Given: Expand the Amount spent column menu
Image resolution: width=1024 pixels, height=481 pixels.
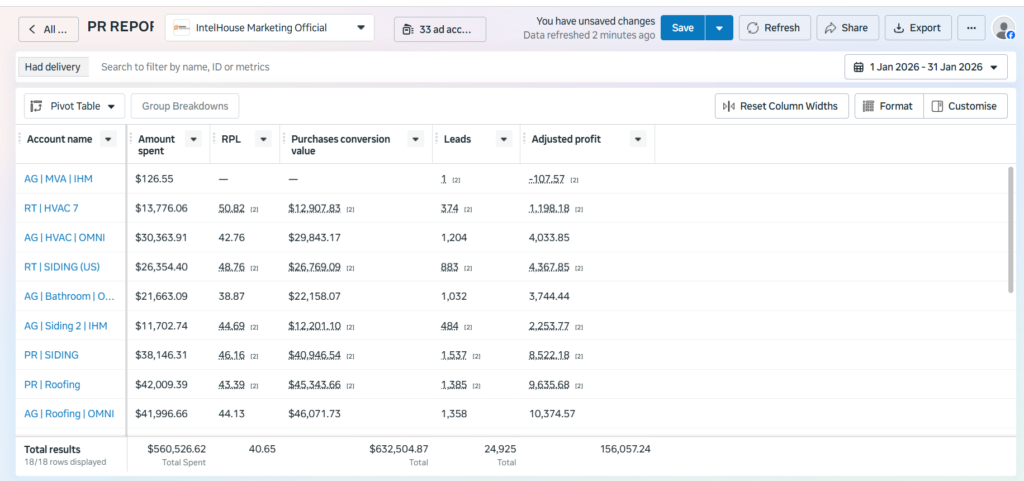Looking at the screenshot, I should (x=193, y=139).
